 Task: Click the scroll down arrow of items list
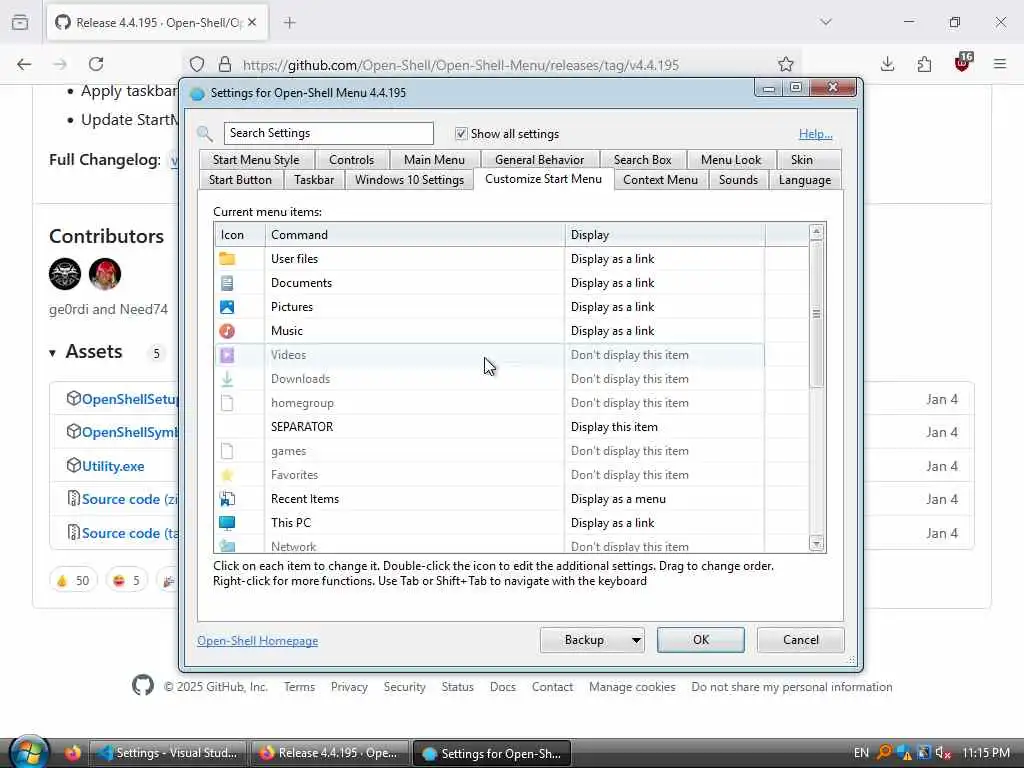(x=816, y=543)
